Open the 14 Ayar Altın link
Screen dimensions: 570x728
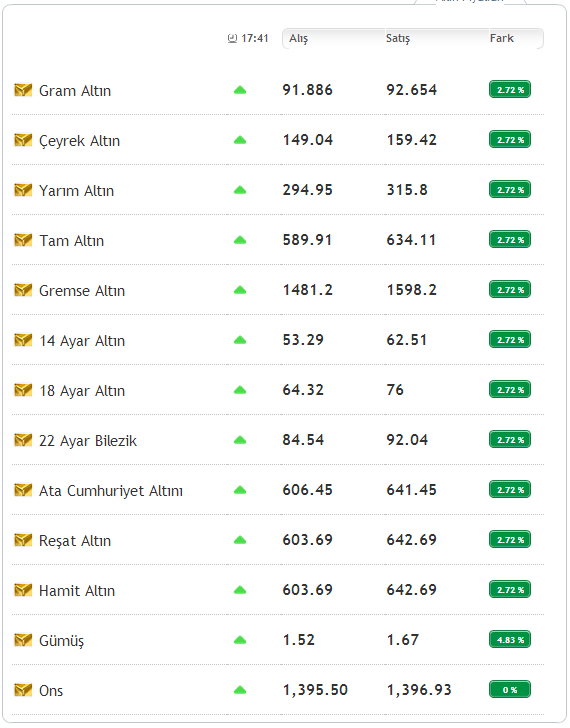coord(82,341)
